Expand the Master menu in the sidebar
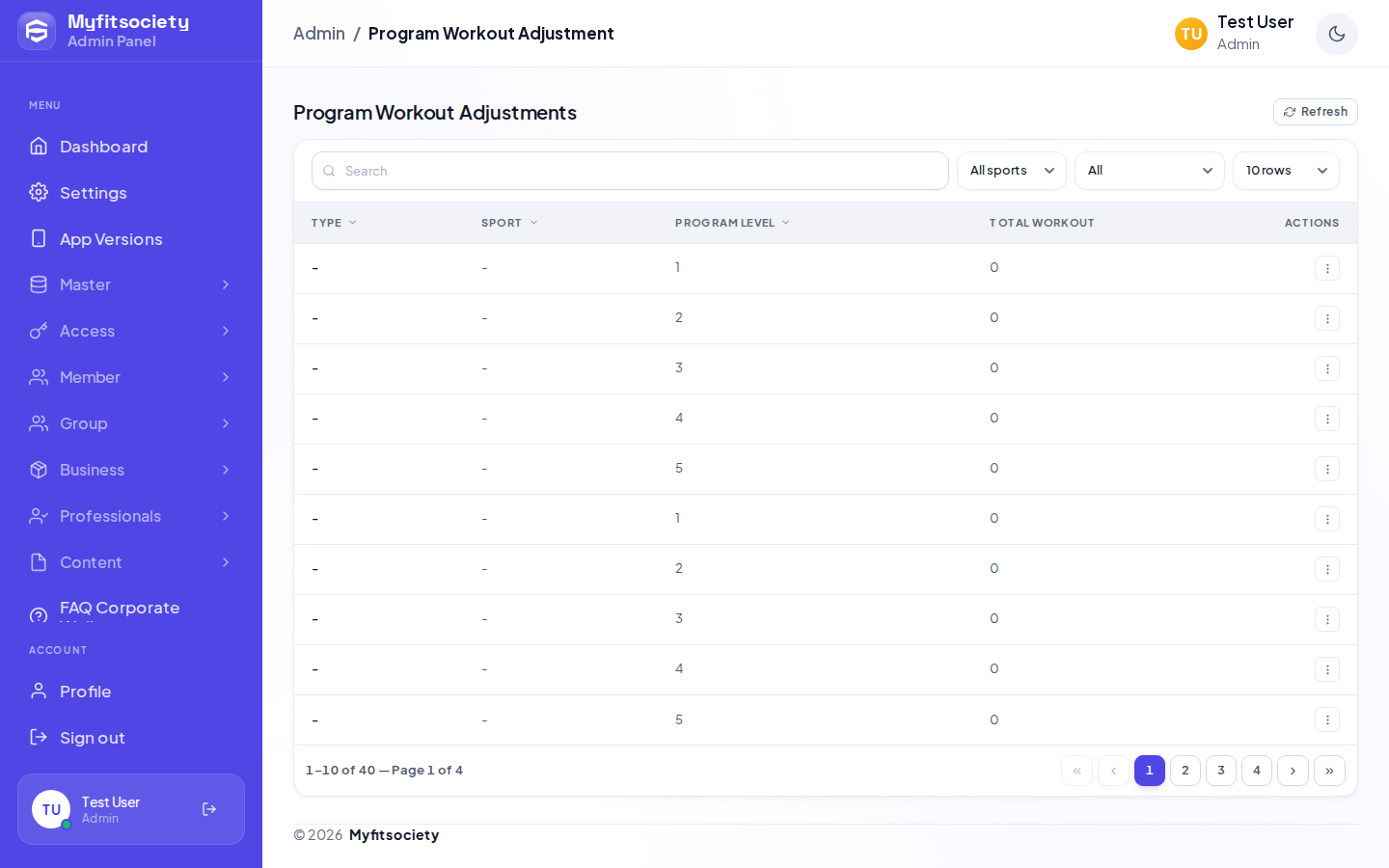This screenshot has width=1389, height=868. [x=131, y=285]
